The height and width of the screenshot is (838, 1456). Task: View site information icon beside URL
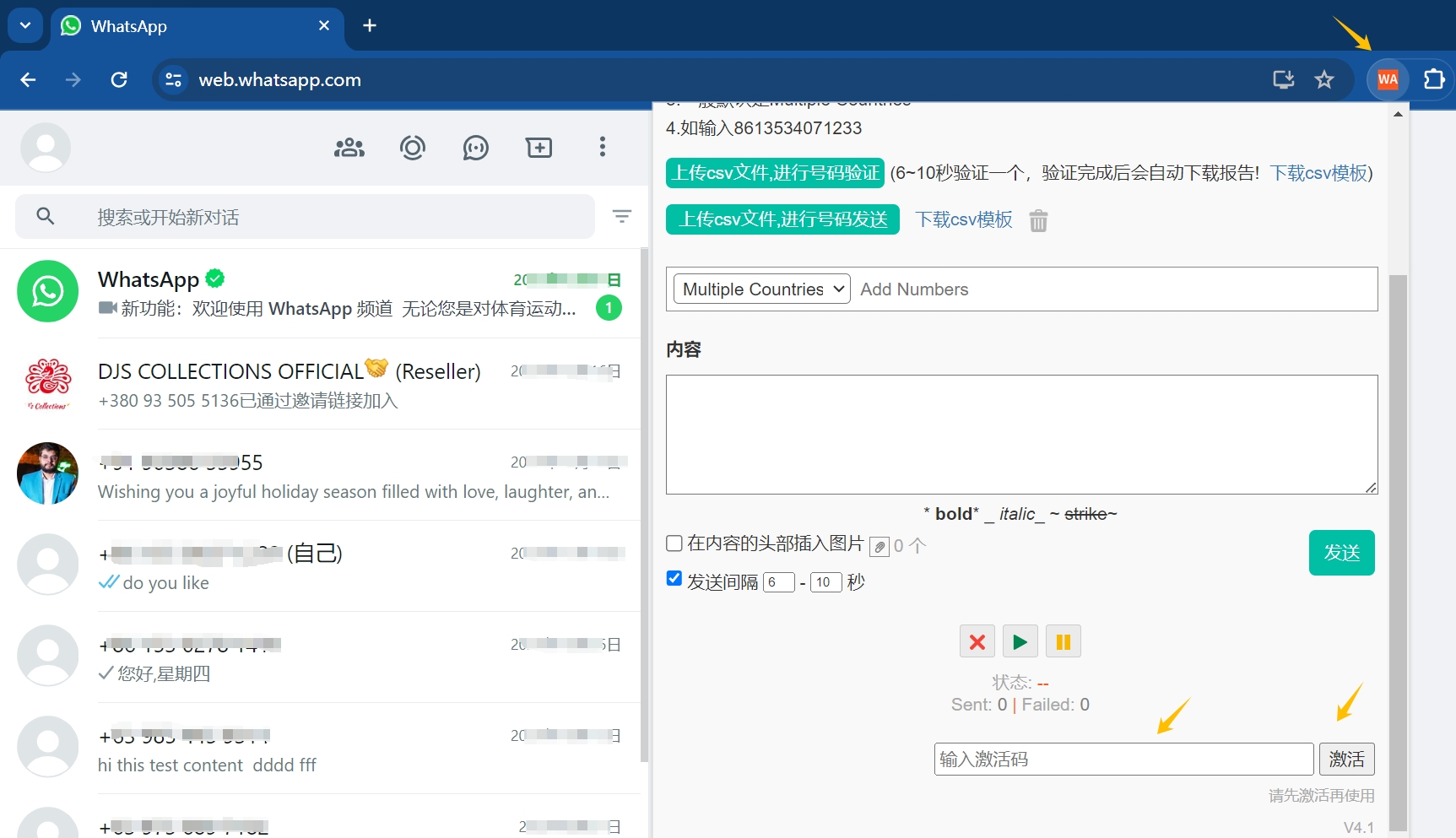173,79
